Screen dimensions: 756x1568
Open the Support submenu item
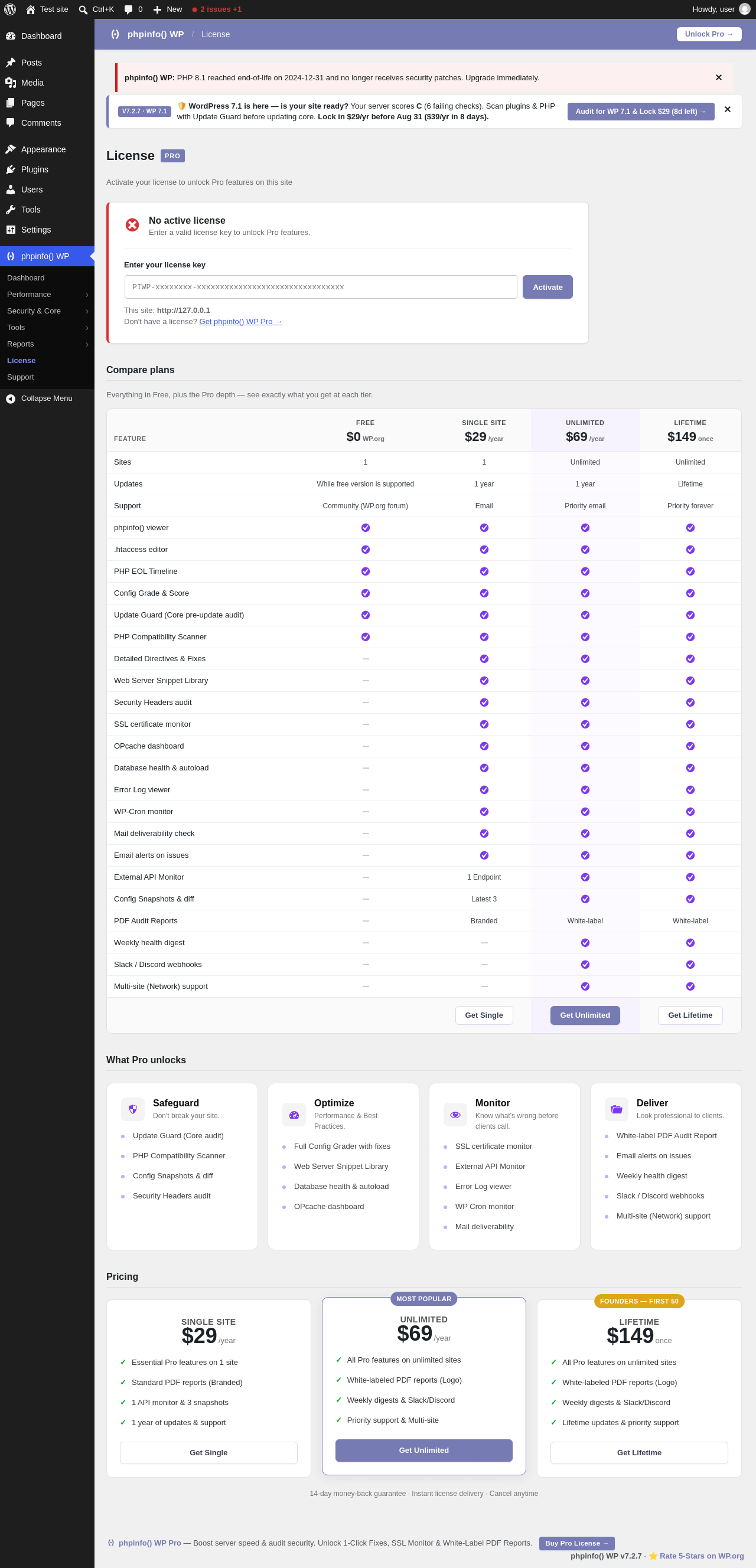tap(21, 377)
